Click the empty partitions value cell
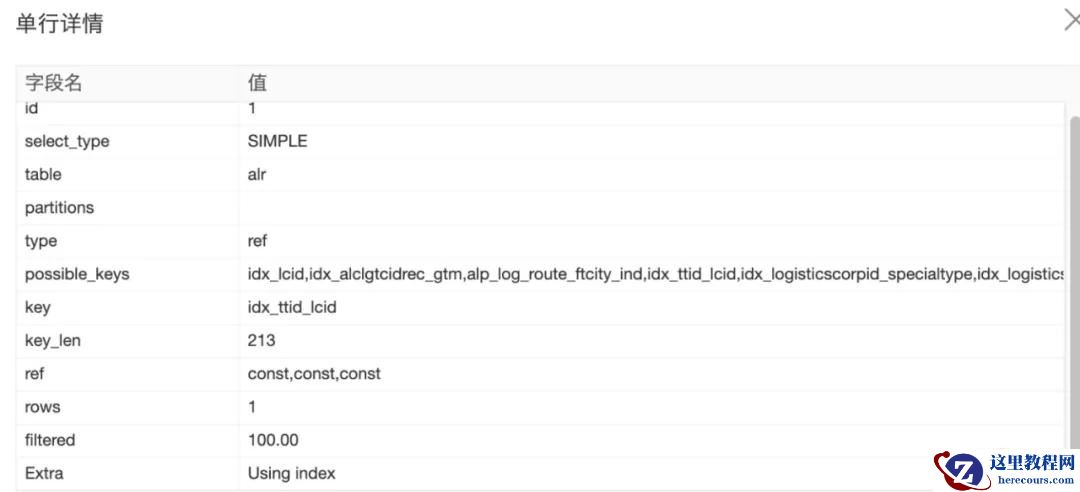The image size is (1080, 492). pos(650,208)
